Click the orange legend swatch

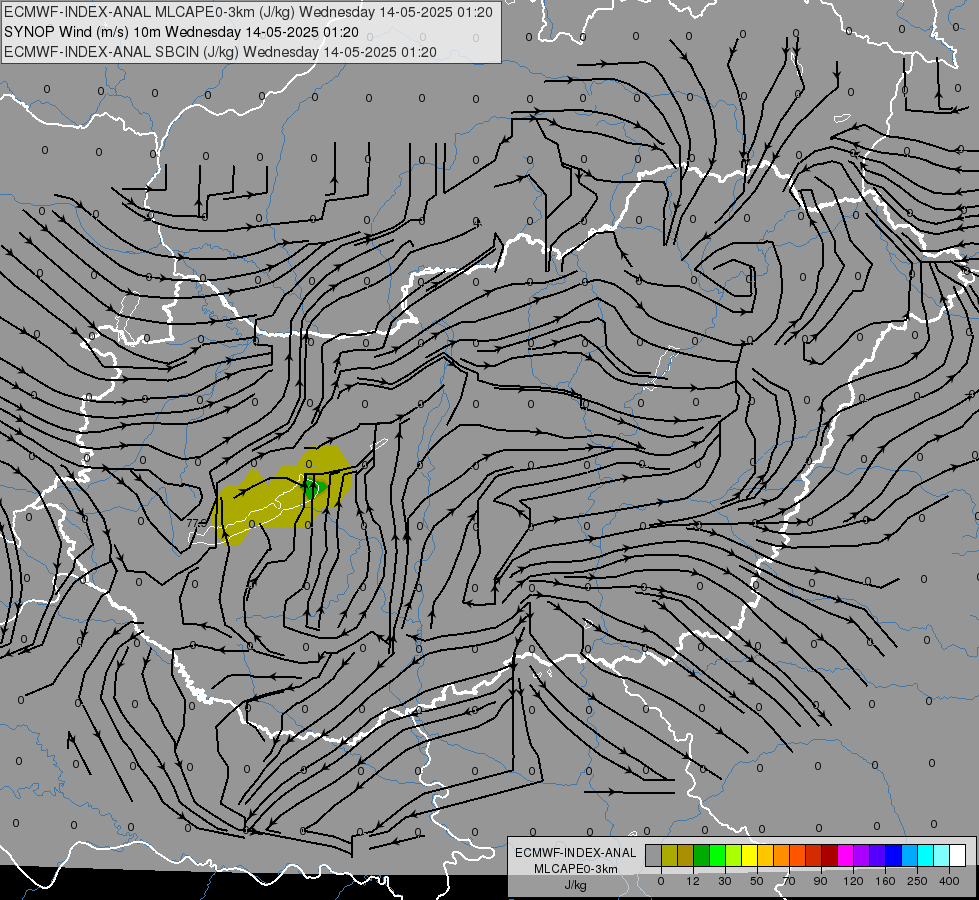tap(782, 856)
